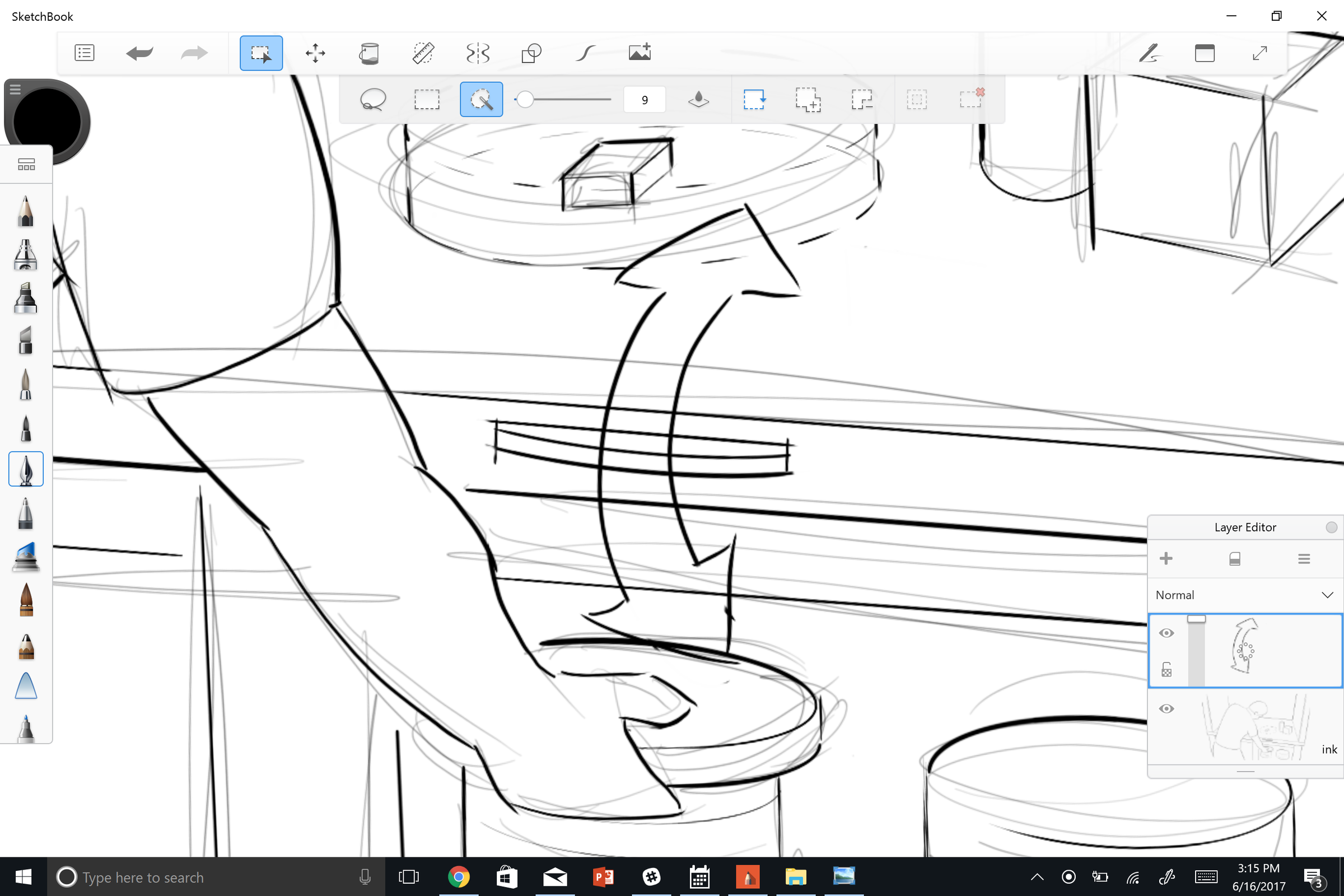Select the Lasso selection tool

point(372,99)
